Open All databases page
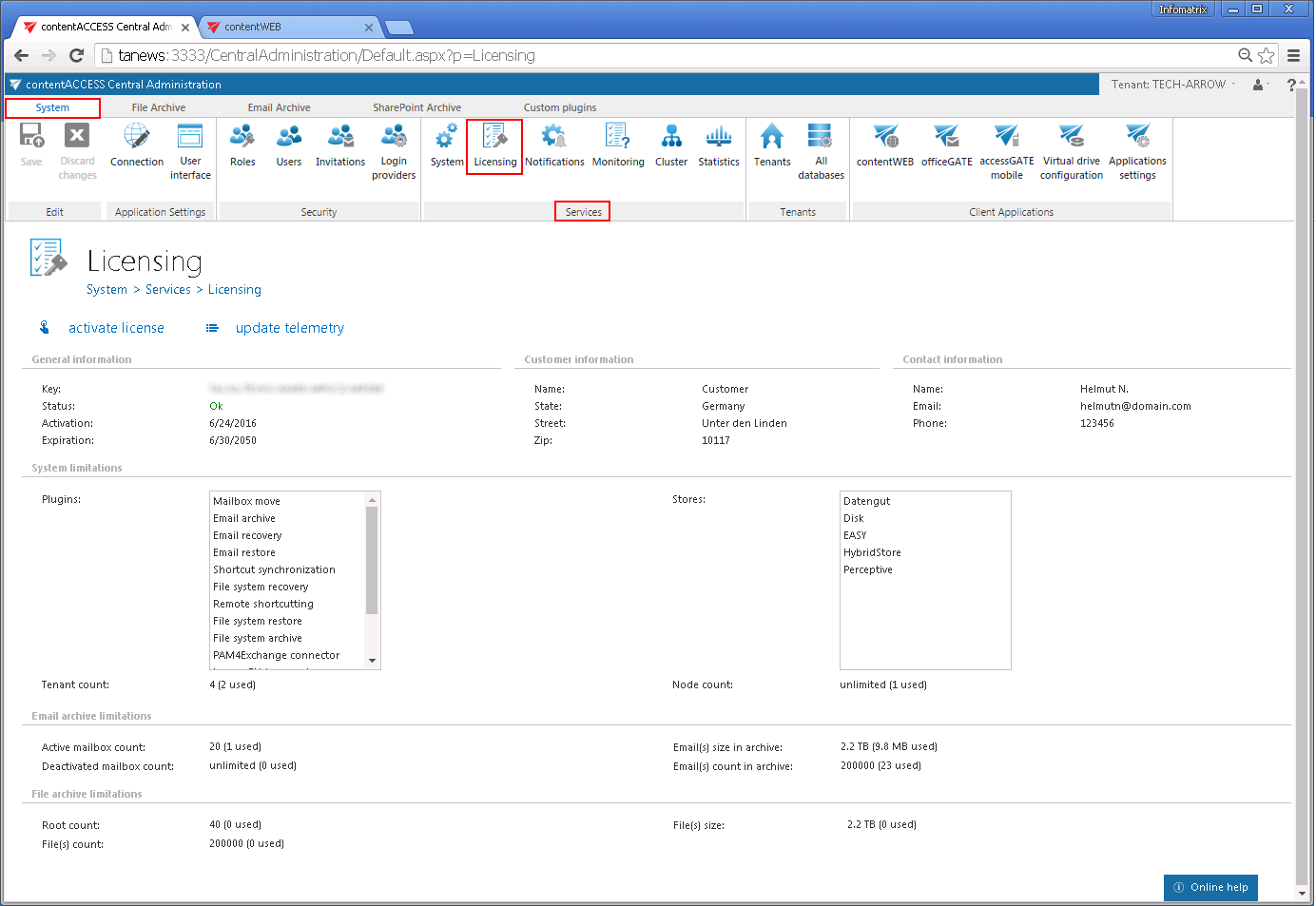The height and width of the screenshot is (906, 1316). point(821,151)
